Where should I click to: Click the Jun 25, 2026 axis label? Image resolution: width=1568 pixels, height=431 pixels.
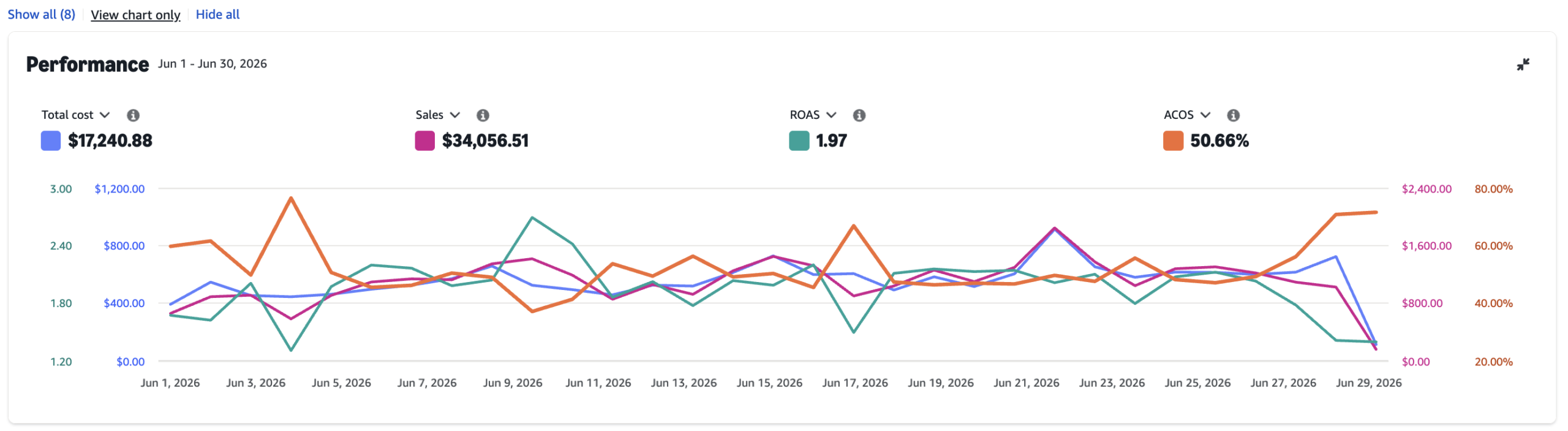pos(1197,383)
